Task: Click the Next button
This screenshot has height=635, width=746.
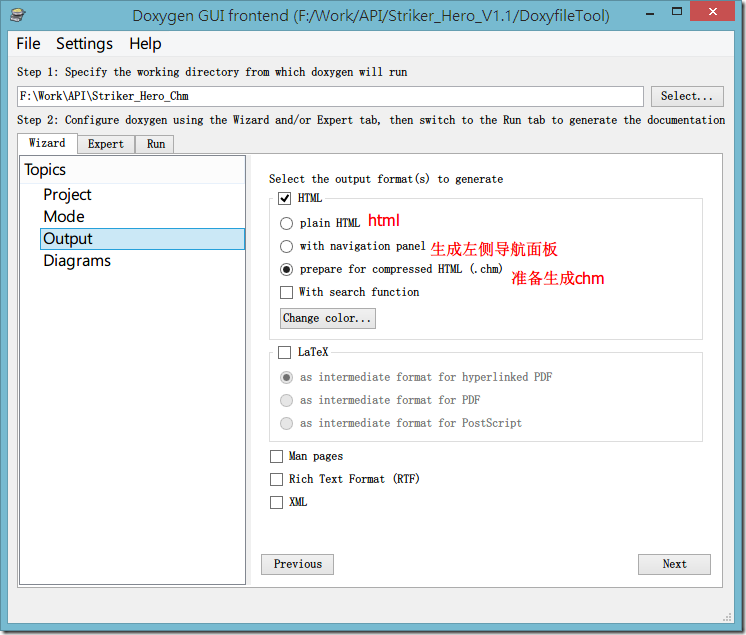Action: (x=674, y=564)
